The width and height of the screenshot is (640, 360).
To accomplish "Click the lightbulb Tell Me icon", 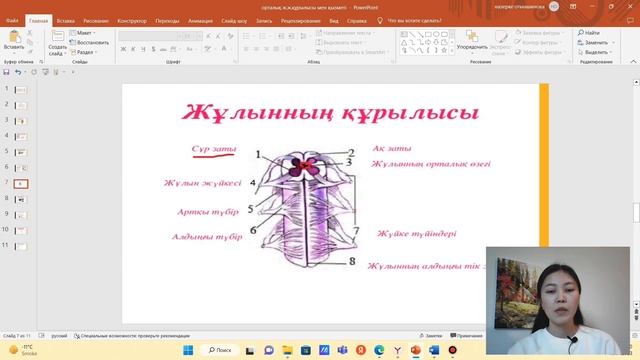I will click(380, 20).
